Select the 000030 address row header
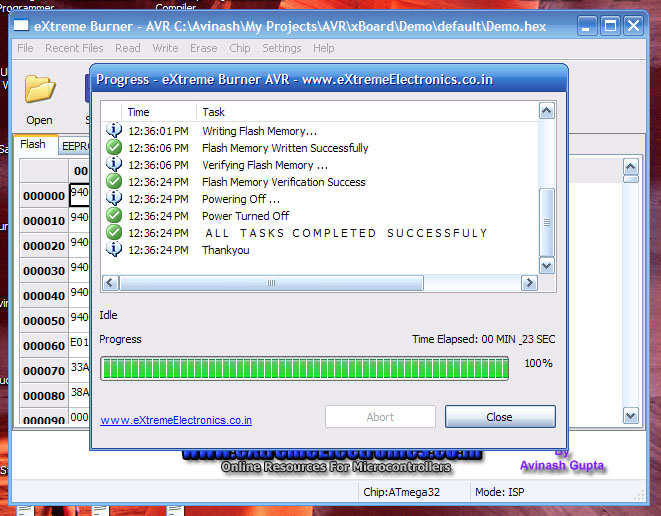This screenshot has width=661, height=516. (x=44, y=271)
